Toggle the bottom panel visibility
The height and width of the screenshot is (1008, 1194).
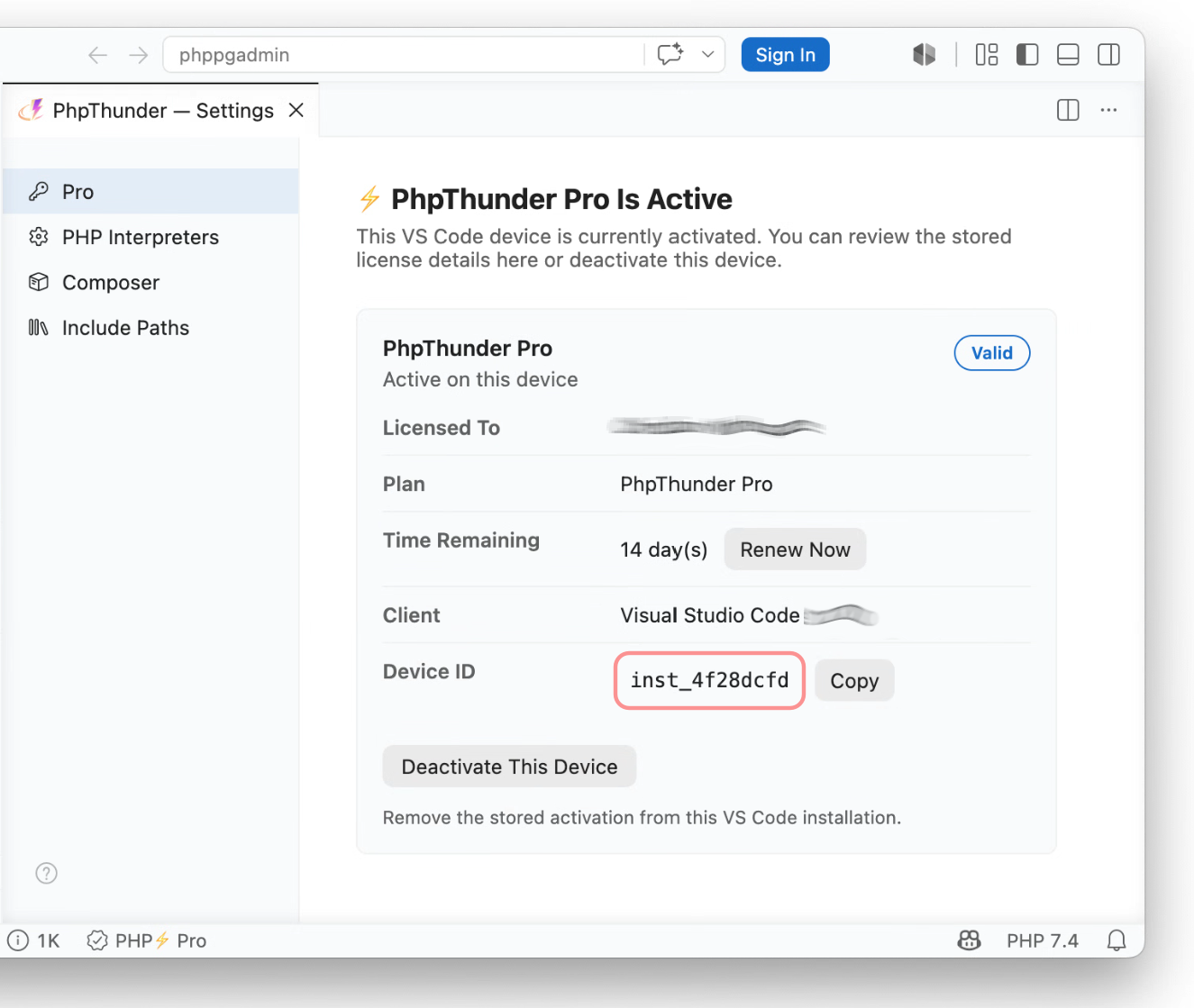[x=1068, y=55]
